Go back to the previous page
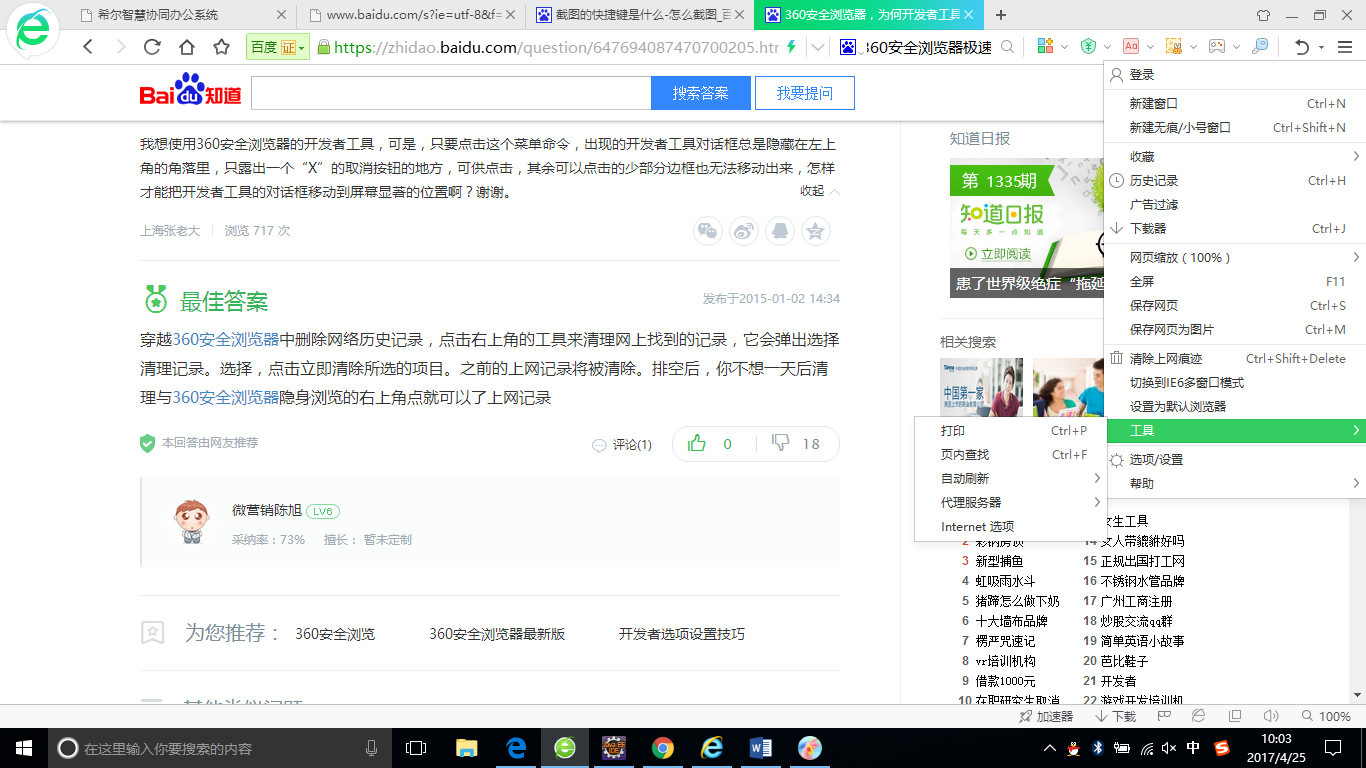This screenshot has height=768, width=1366. click(x=88, y=47)
